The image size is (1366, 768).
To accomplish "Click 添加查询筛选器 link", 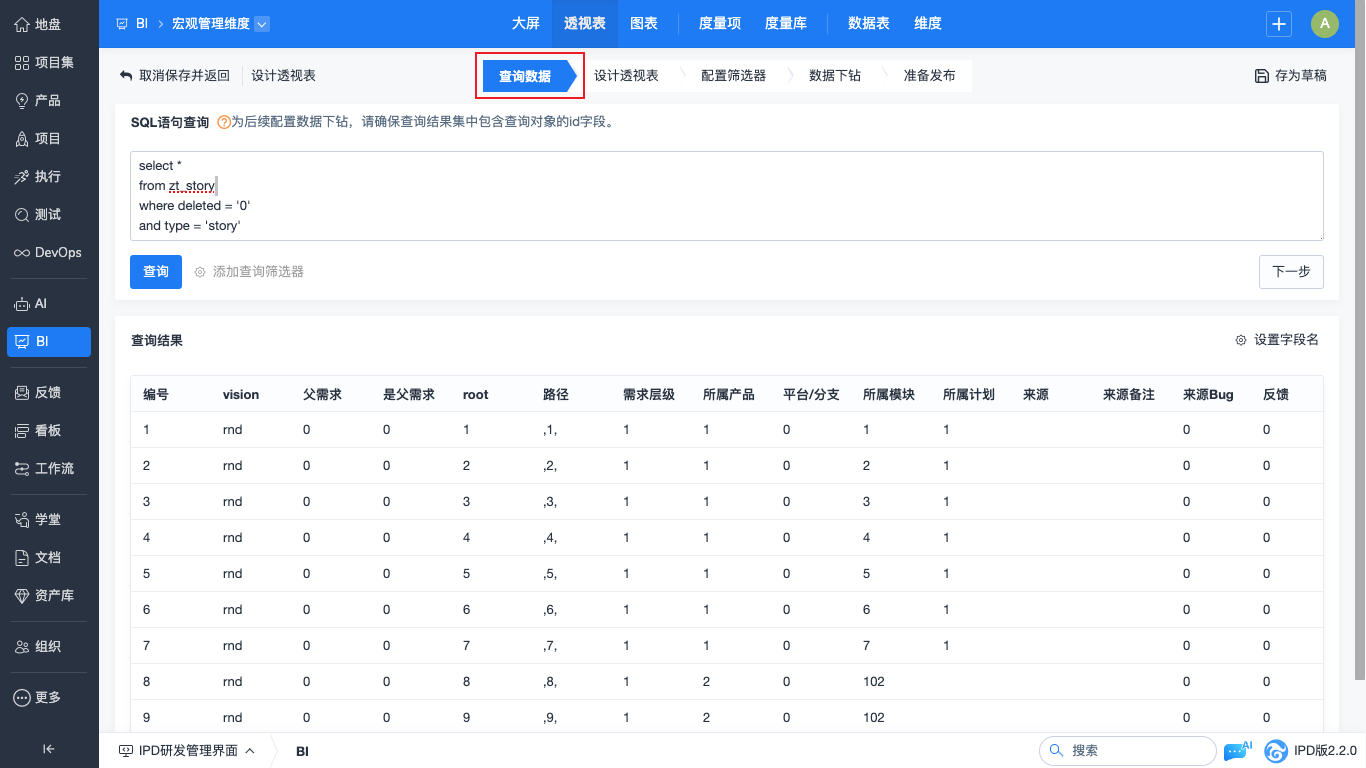I will 249,272.
